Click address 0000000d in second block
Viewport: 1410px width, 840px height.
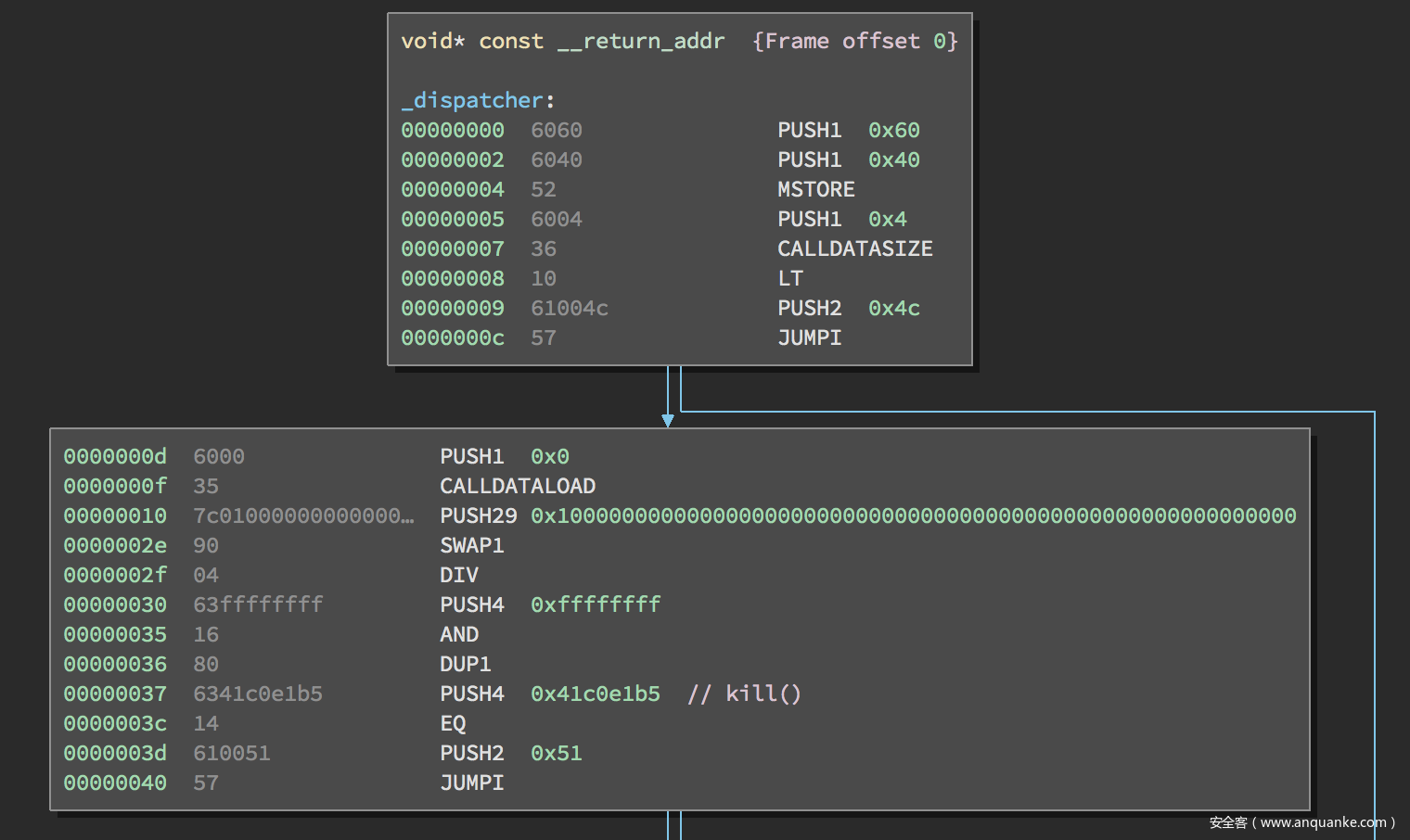[x=115, y=456]
